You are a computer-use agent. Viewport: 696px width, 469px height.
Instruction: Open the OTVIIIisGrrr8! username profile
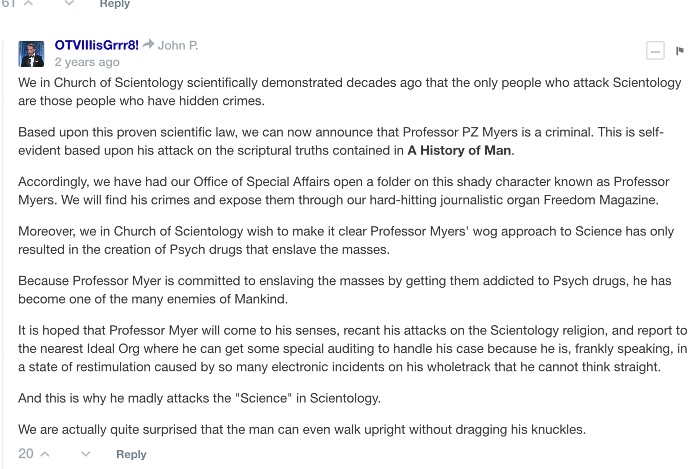(96, 45)
